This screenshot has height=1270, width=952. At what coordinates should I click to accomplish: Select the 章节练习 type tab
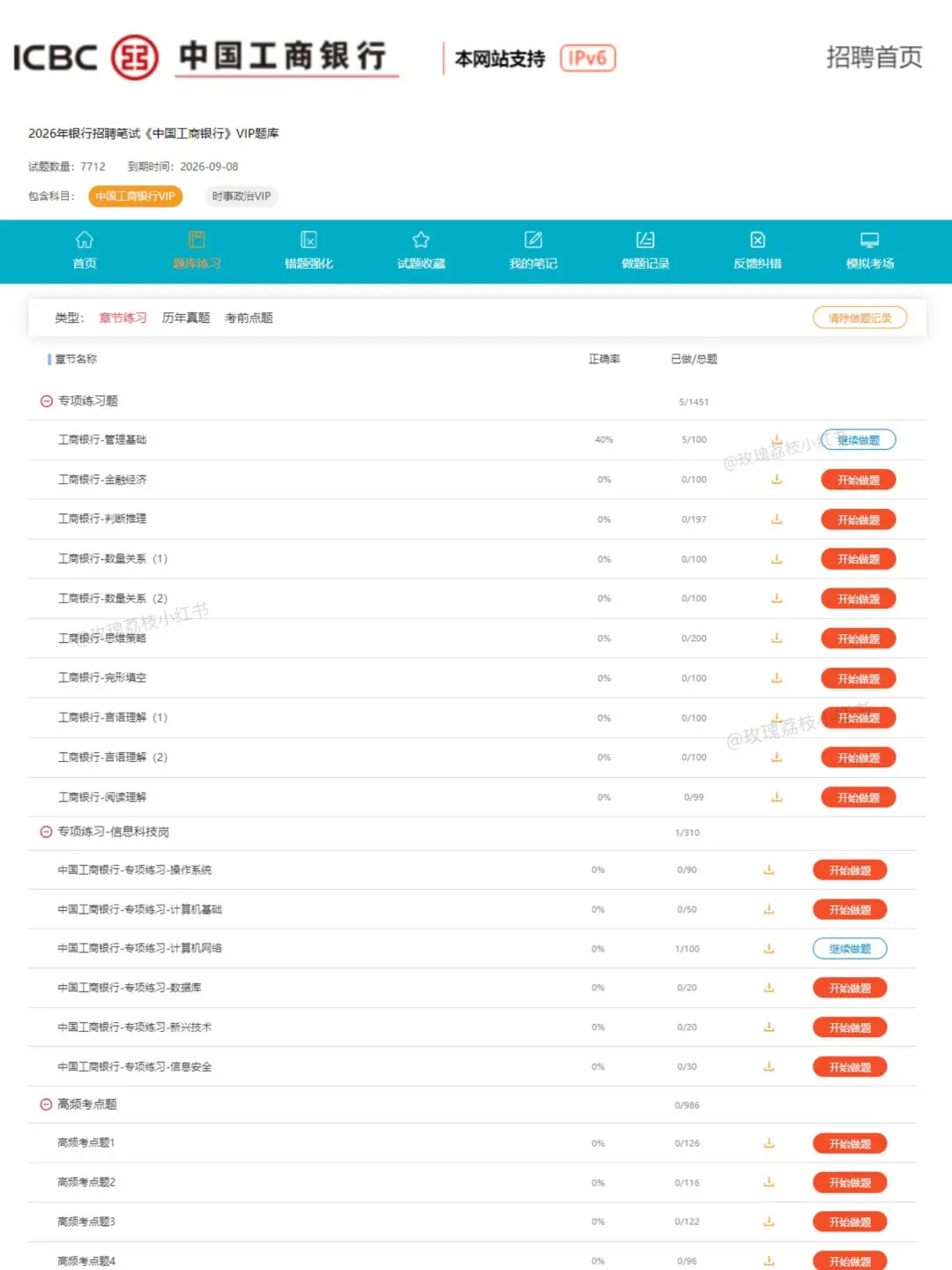[x=123, y=318]
